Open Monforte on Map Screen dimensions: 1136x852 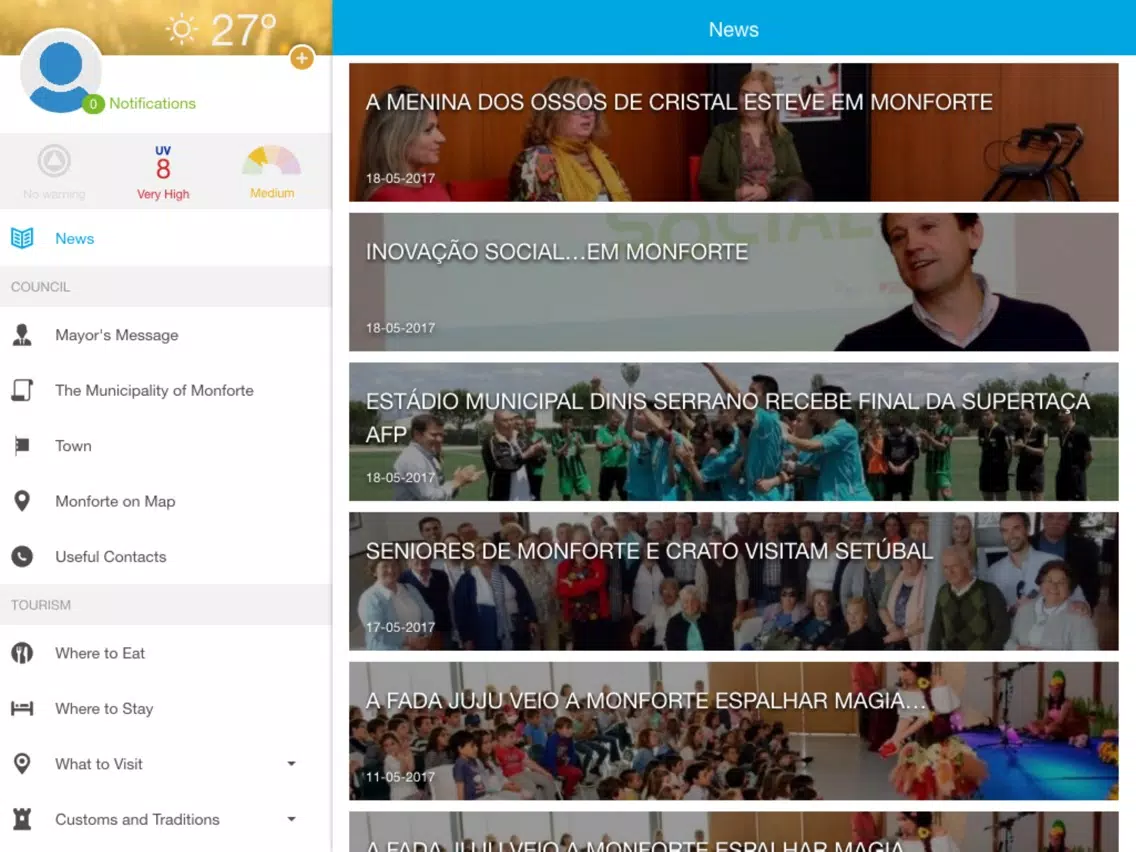tap(166, 501)
